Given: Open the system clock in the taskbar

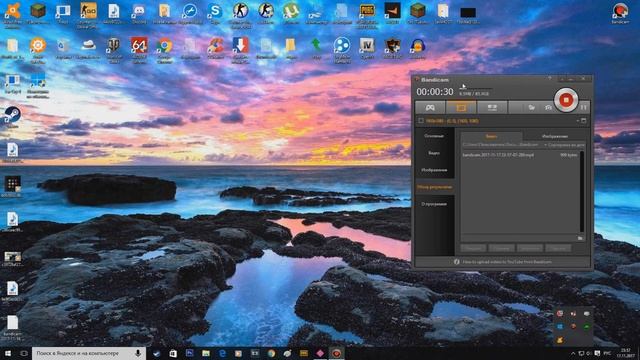Looking at the screenshot, I should pos(626,353).
